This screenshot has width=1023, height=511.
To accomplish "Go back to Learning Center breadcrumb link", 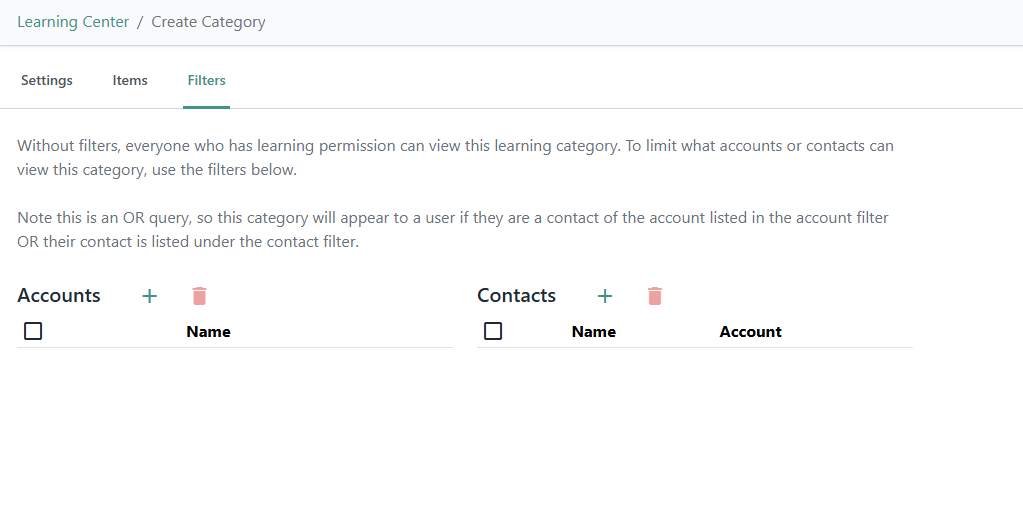I will click(x=73, y=22).
